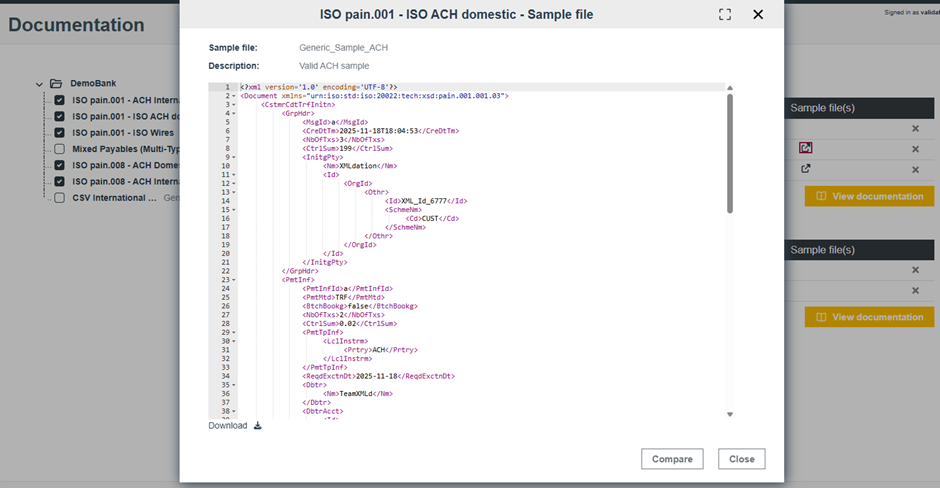Click the fullscreen expand icon in dialog header
Viewport: 940px width, 488px height.
[x=725, y=15]
